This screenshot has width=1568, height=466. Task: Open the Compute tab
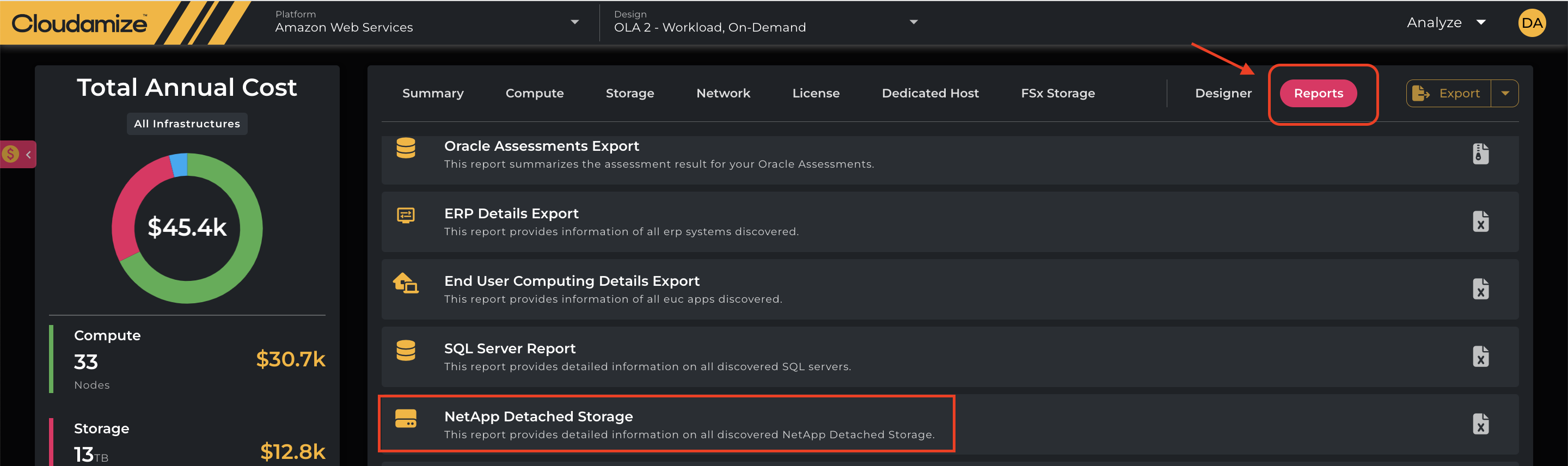(535, 94)
